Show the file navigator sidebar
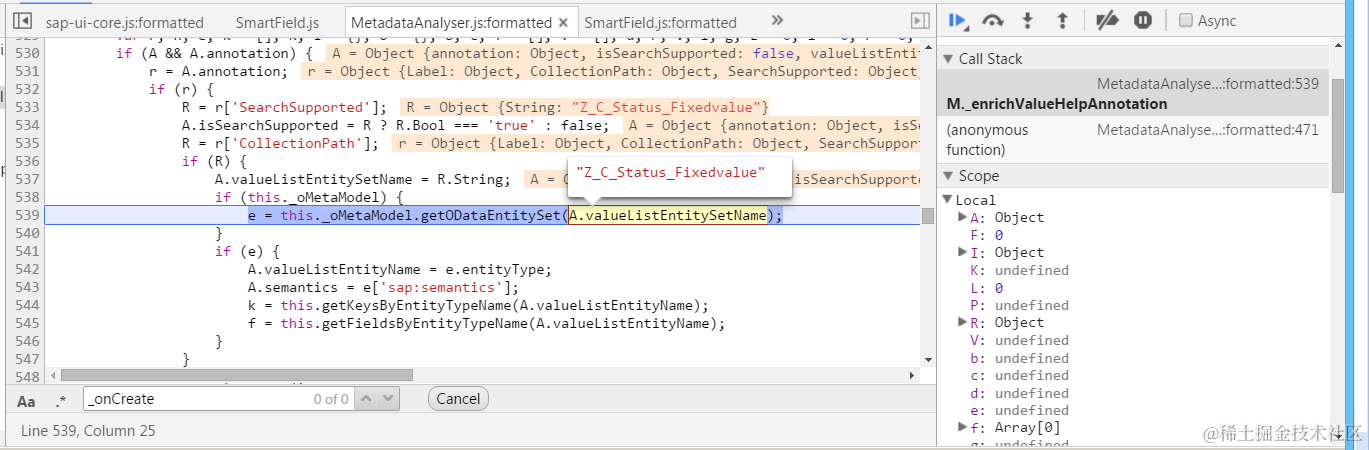The image size is (1369, 450). coord(22,21)
